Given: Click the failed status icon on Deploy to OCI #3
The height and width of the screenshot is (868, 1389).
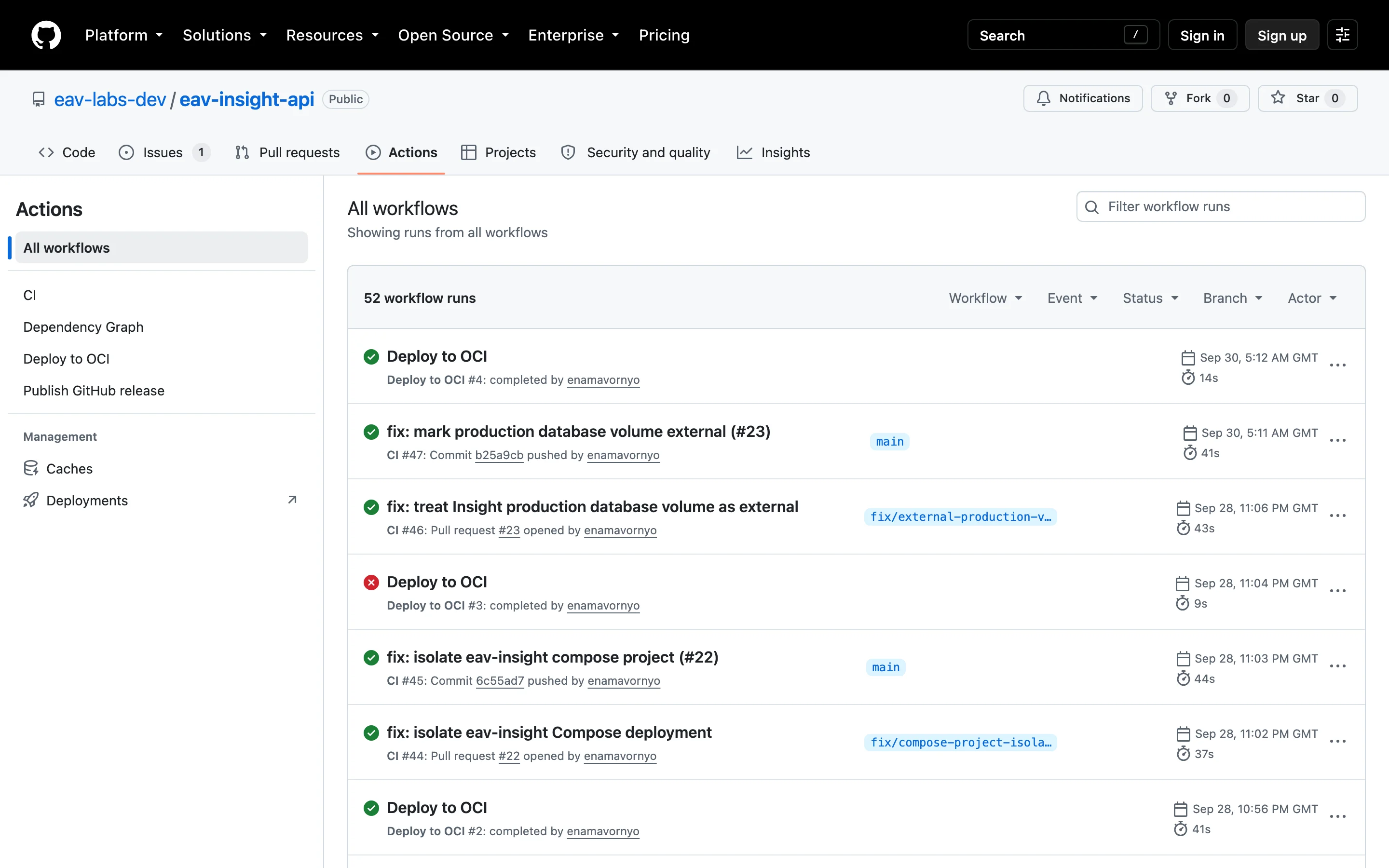Looking at the screenshot, I should 371,583.
